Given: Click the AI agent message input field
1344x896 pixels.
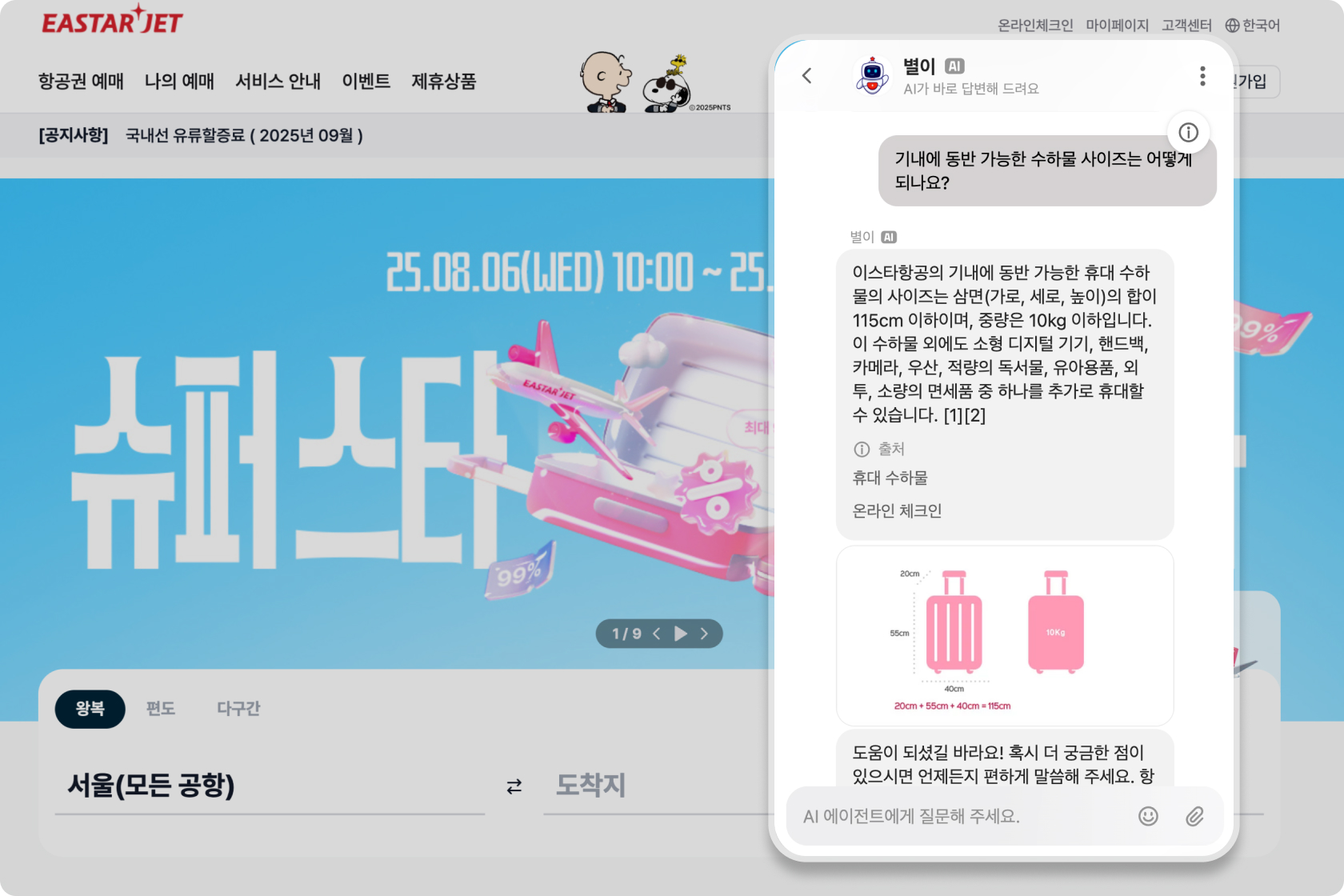Looking at the screenshot, I should tap(960, 816).
